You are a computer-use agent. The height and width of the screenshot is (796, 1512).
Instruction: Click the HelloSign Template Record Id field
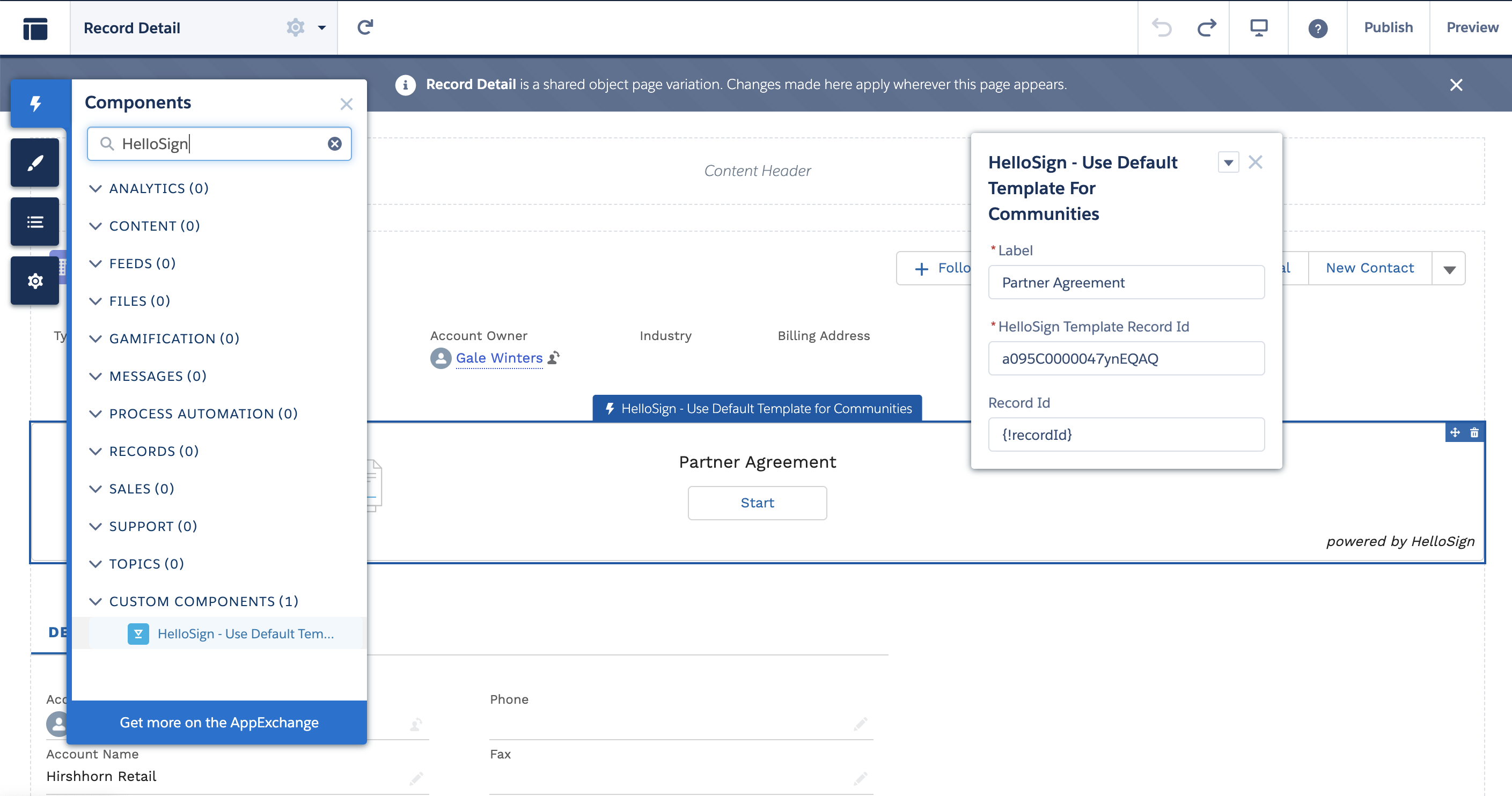pyautogui.click(x=1126, y=358)
